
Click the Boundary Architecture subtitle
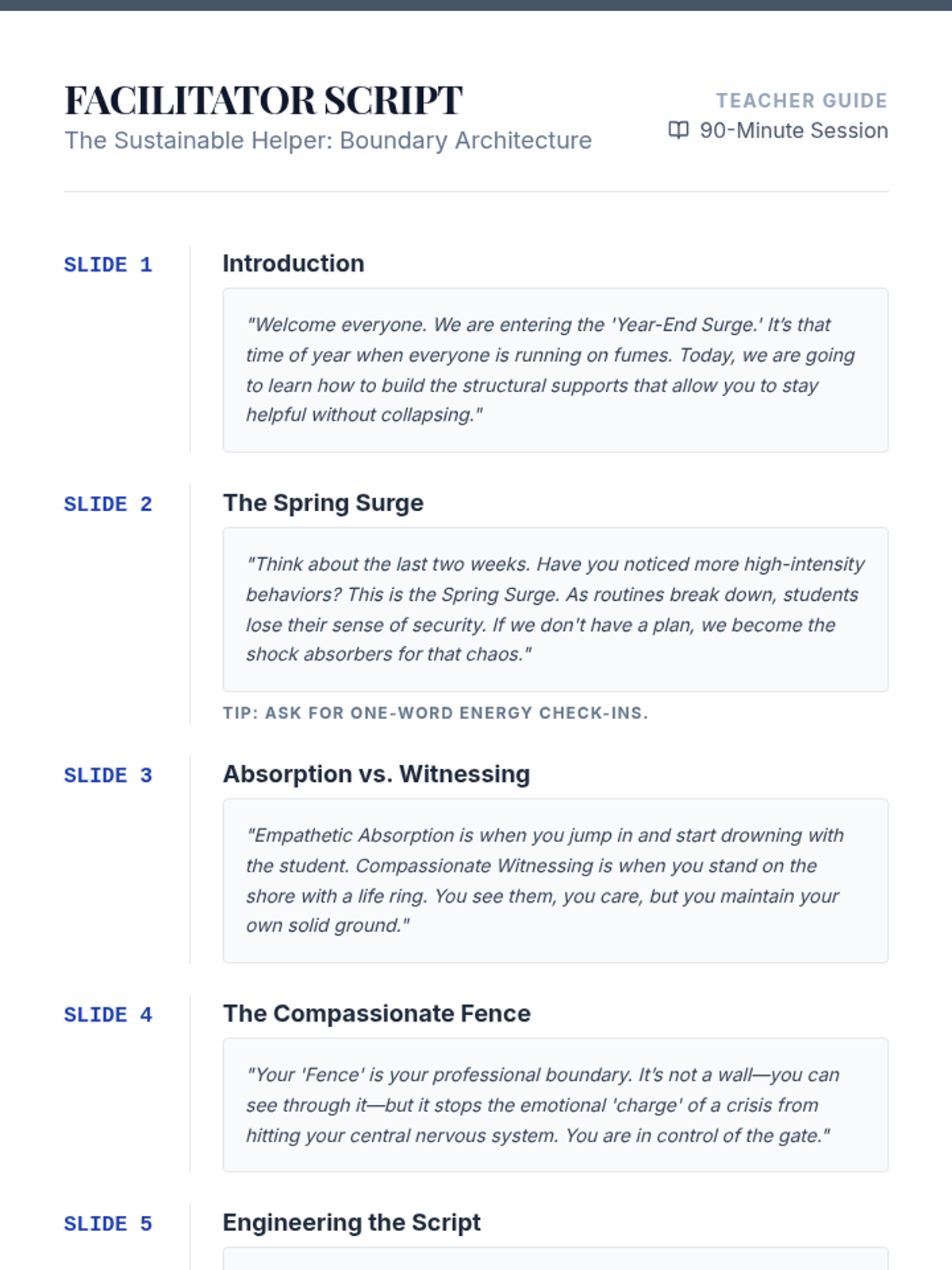[328, 140]
